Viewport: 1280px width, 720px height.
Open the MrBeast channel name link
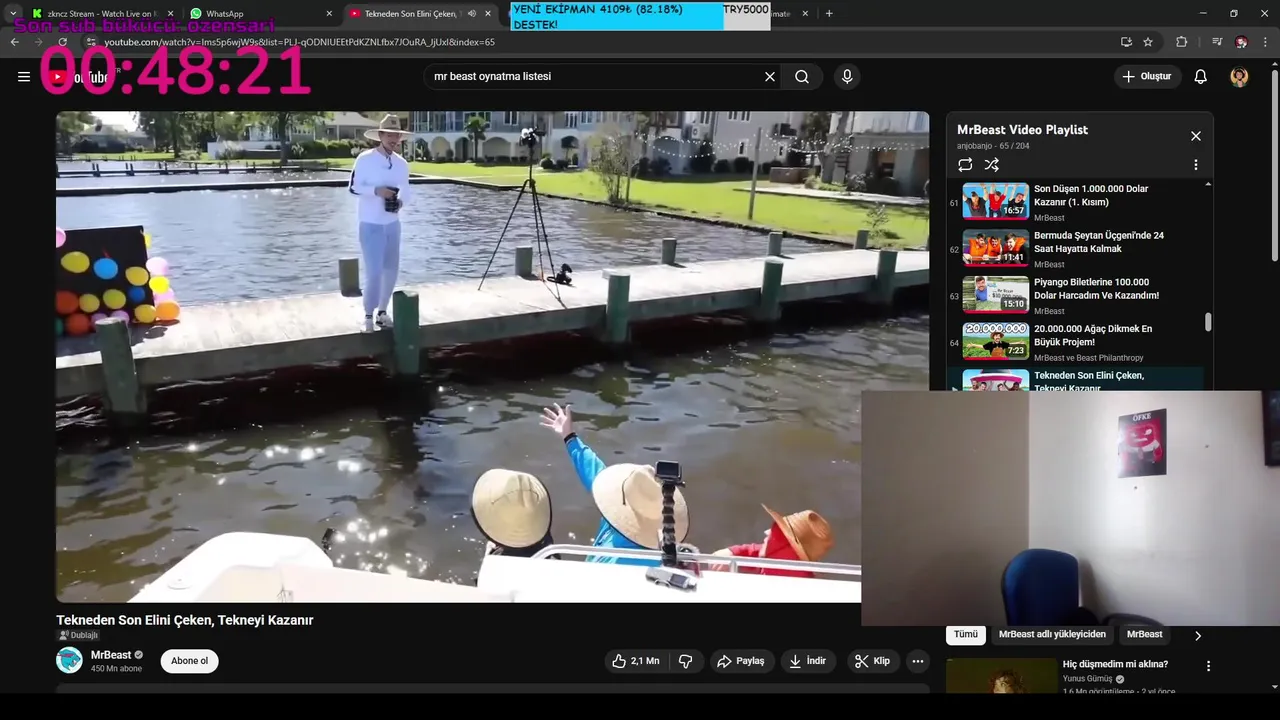[111, 655]
